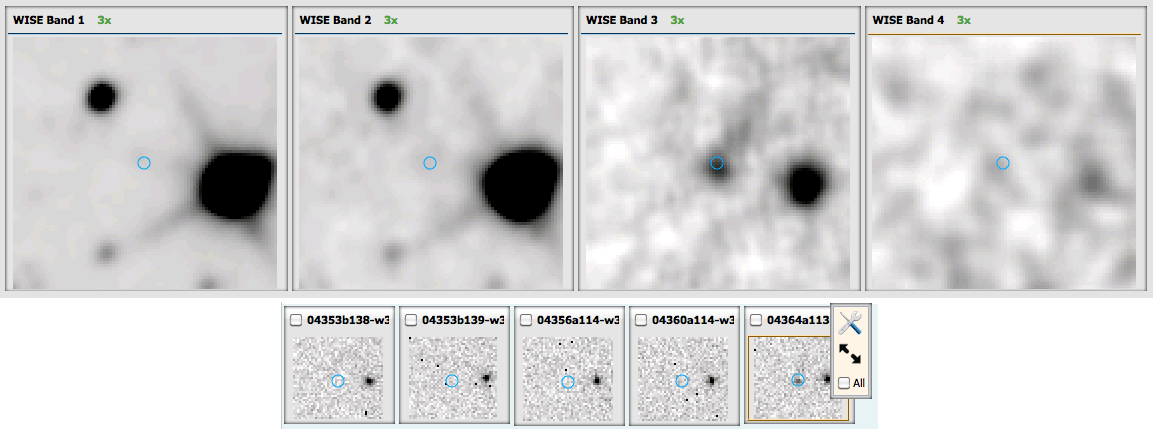Select the WISE Band 3 title
Screen dimensions: 1153x429
coord(621,21)
